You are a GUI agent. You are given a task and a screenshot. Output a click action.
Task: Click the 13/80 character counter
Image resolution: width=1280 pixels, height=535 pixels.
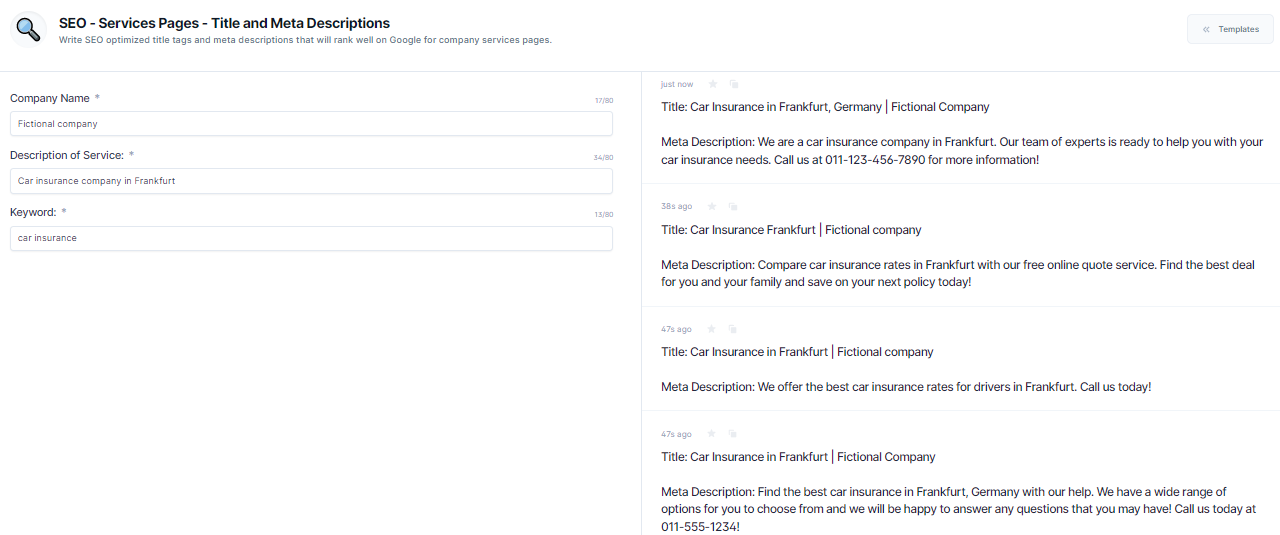pos(604,215)
